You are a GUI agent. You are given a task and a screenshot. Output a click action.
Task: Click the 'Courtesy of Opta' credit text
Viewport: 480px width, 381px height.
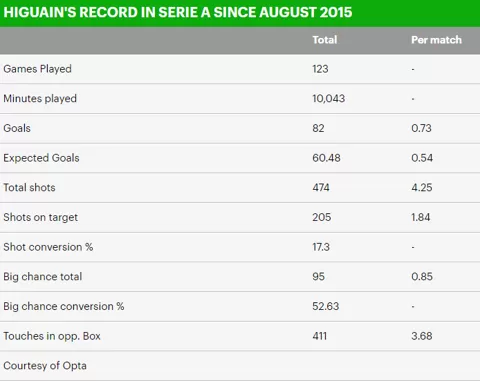coord(45,366)
